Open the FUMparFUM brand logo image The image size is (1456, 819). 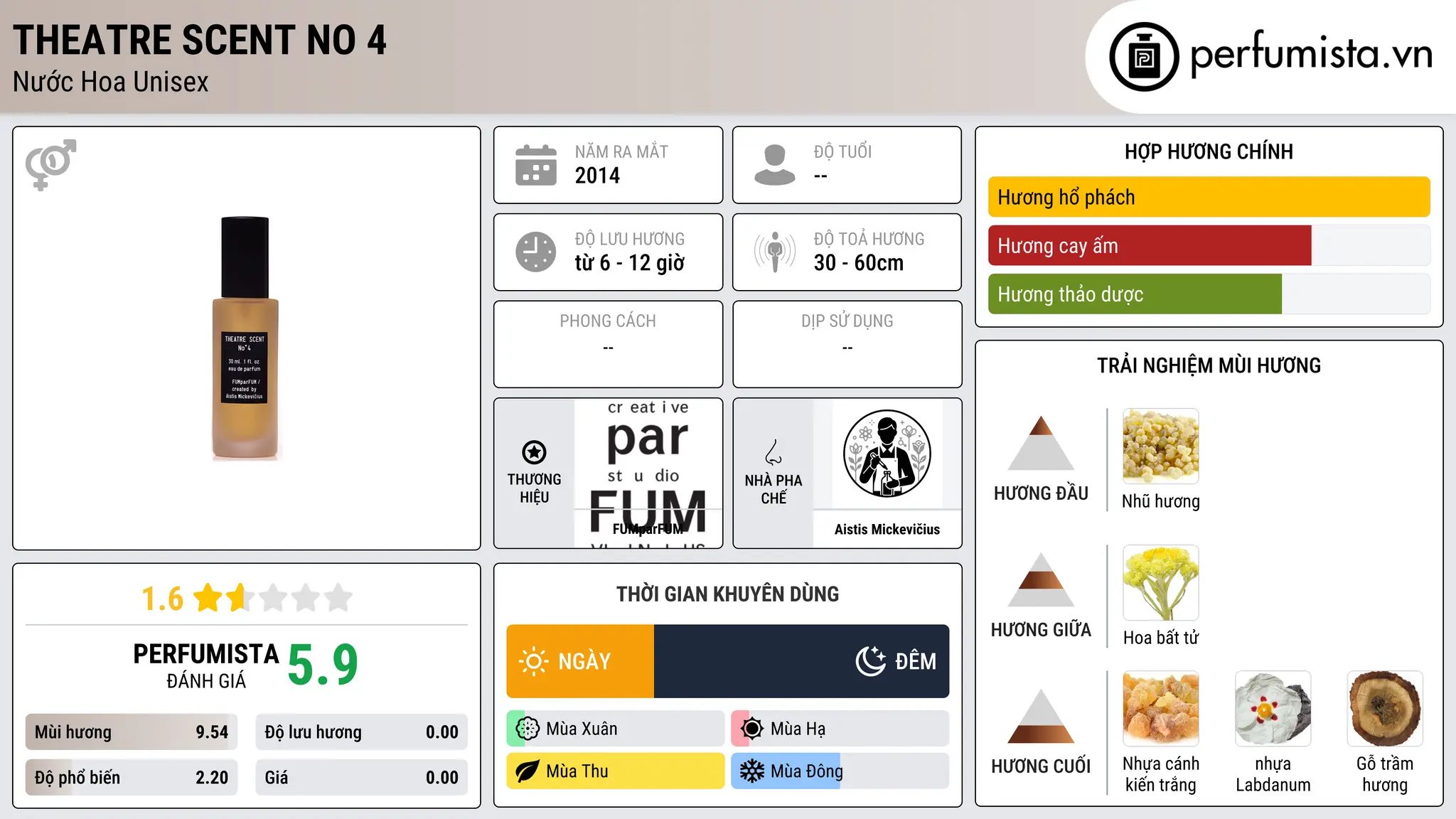click(x=648, y=473)
